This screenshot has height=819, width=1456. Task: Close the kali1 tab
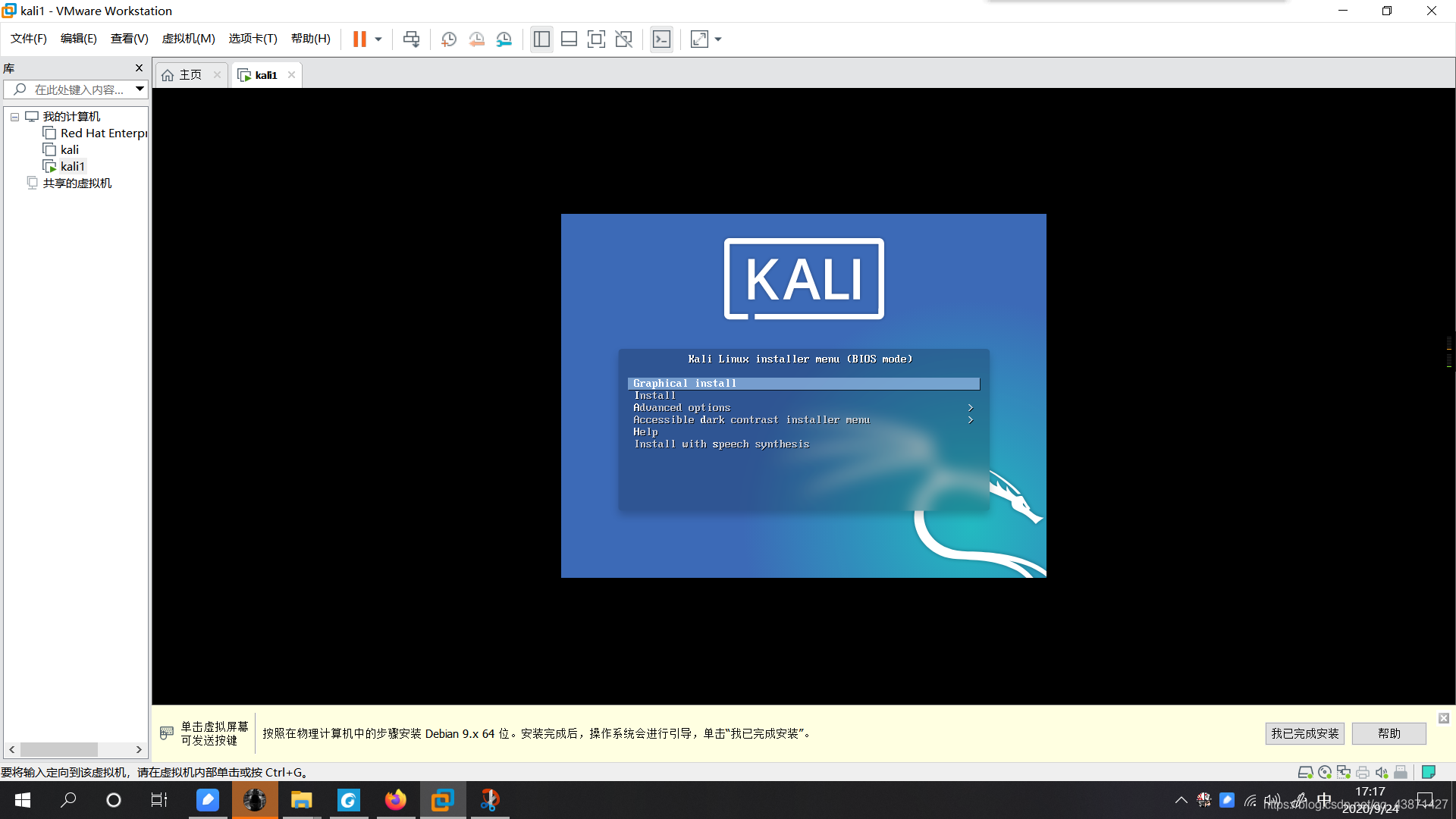(291, 74)
